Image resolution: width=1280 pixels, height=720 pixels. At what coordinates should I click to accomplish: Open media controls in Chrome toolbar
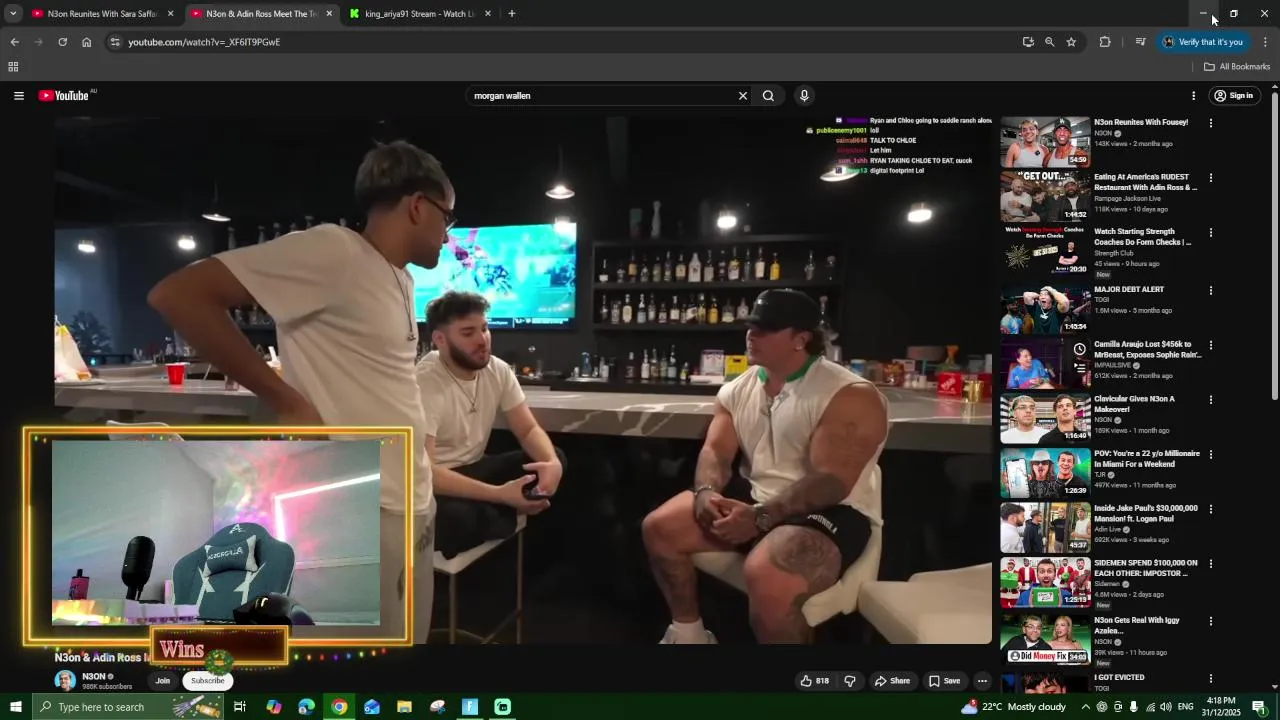click(x=1140, y=42)
